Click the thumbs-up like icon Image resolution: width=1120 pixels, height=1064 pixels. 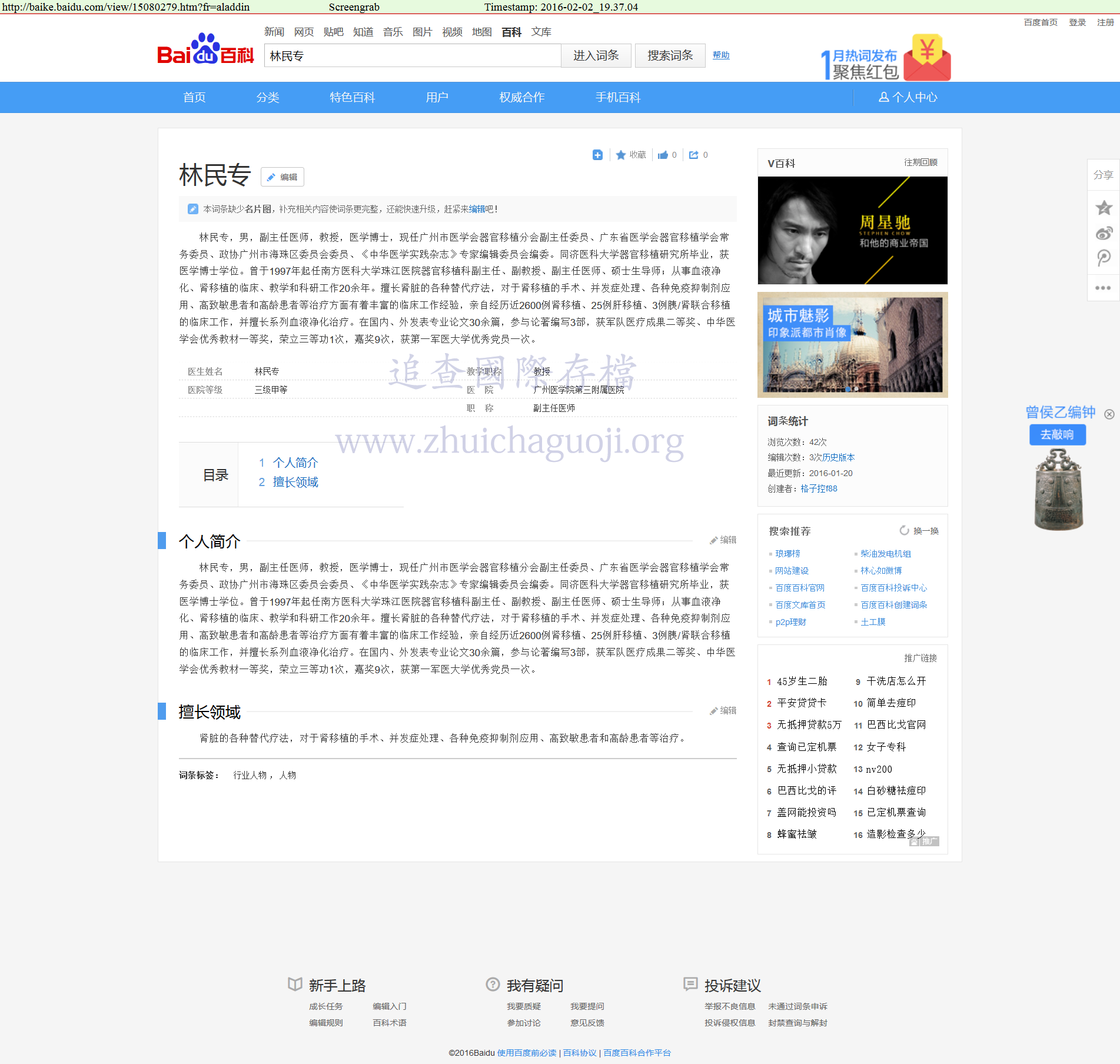(x=663, y=155)
